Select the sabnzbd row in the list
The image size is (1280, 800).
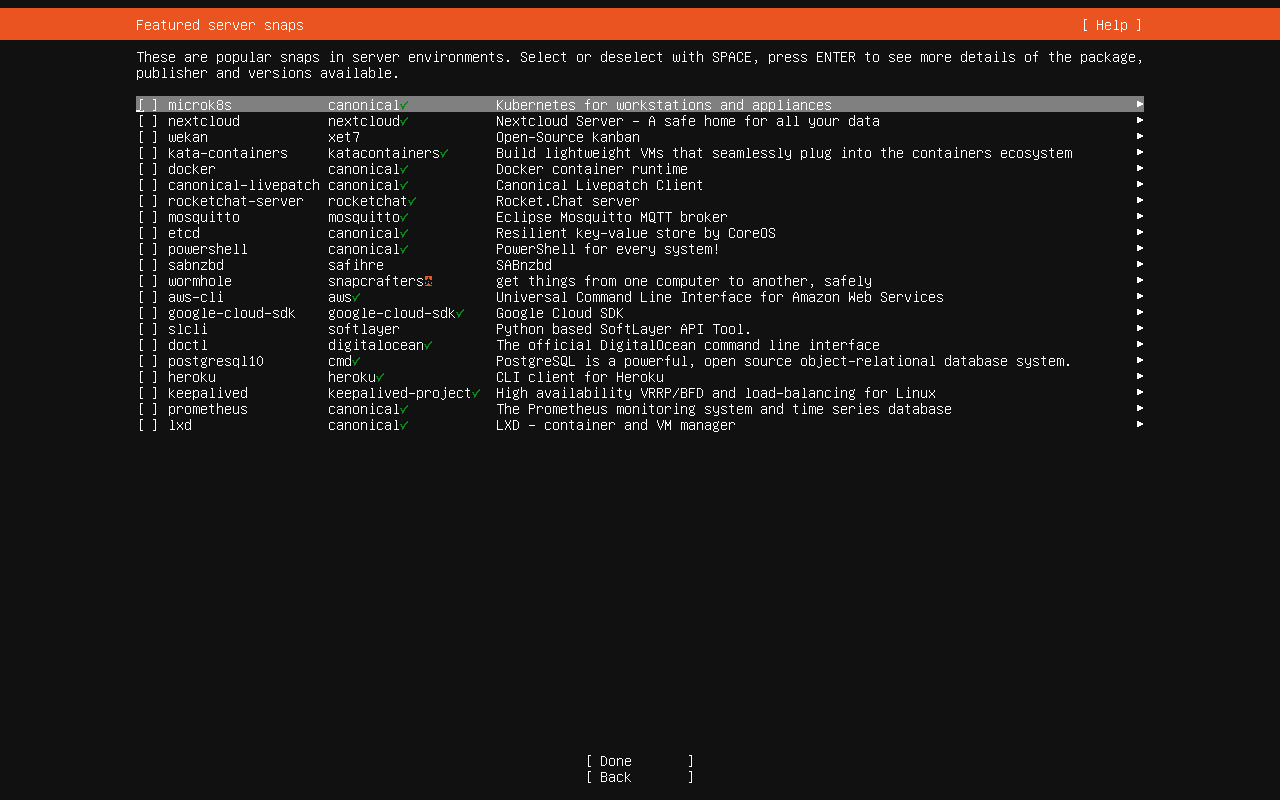coord(400,265)
